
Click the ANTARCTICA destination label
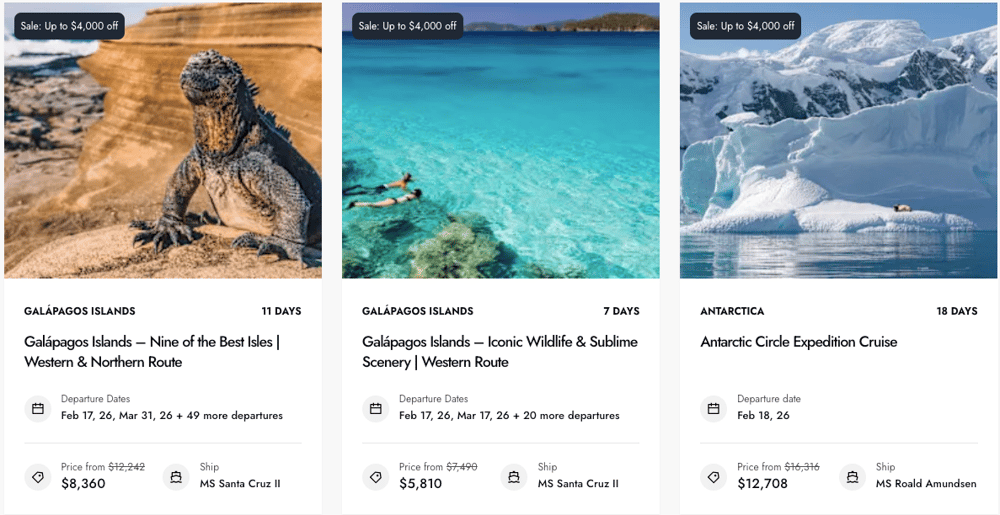[x=732, y=311]
